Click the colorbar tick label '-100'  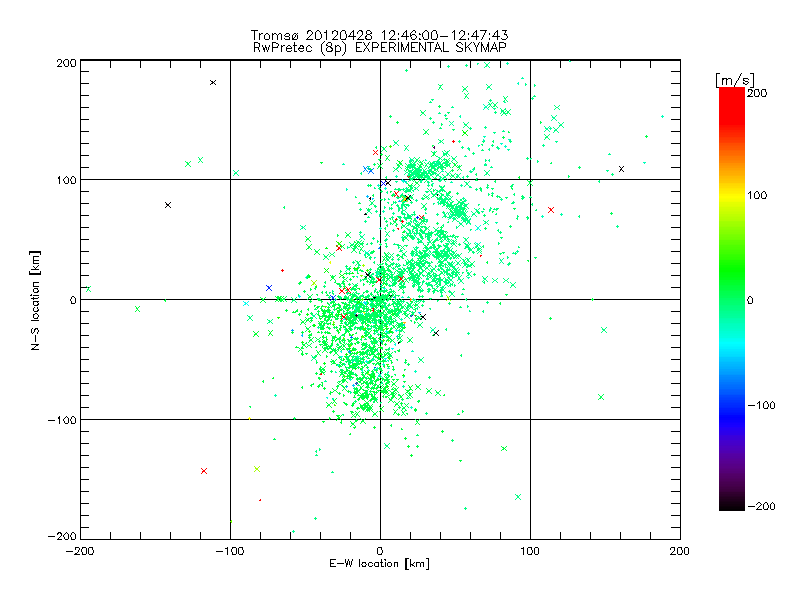coord(761,406)
